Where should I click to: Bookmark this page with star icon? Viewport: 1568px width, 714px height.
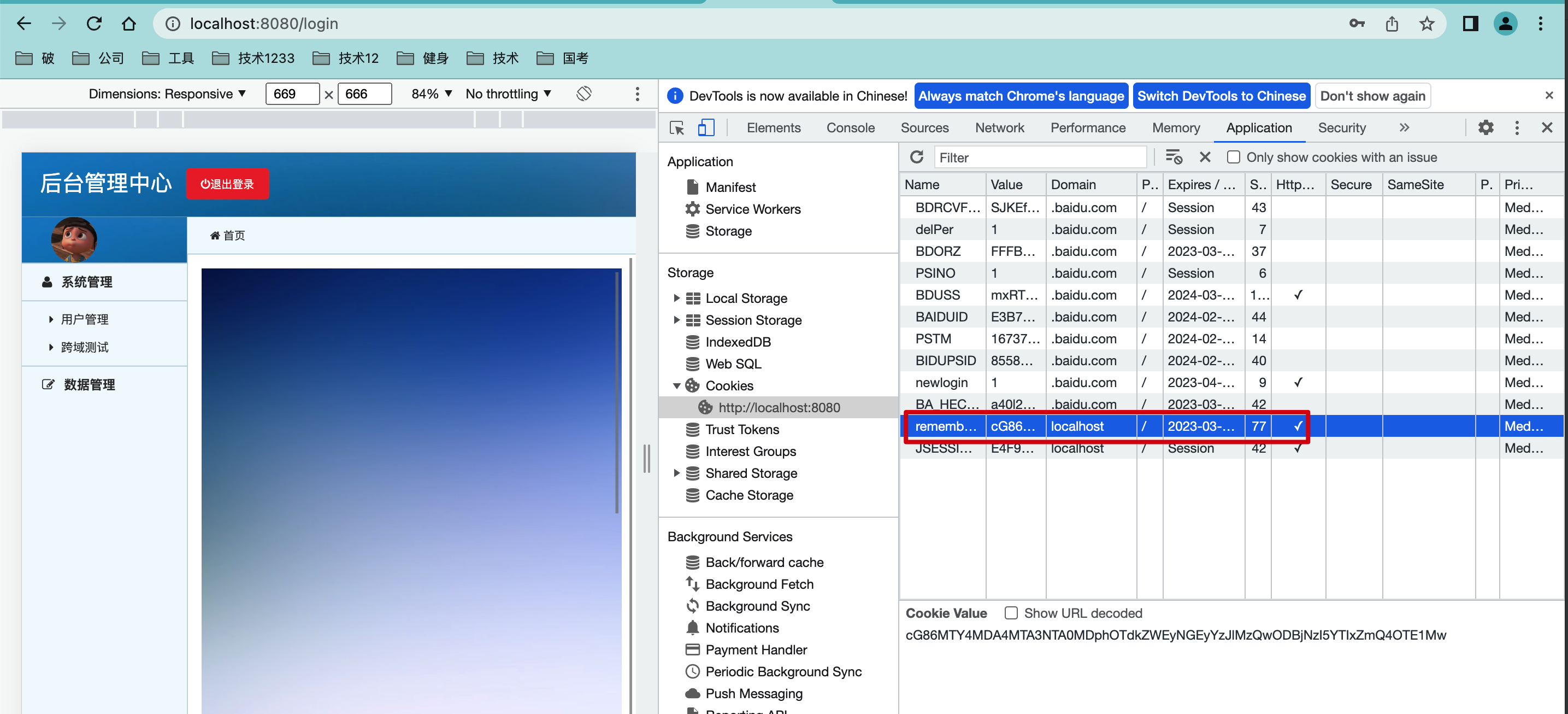[x=1427, y=24]
